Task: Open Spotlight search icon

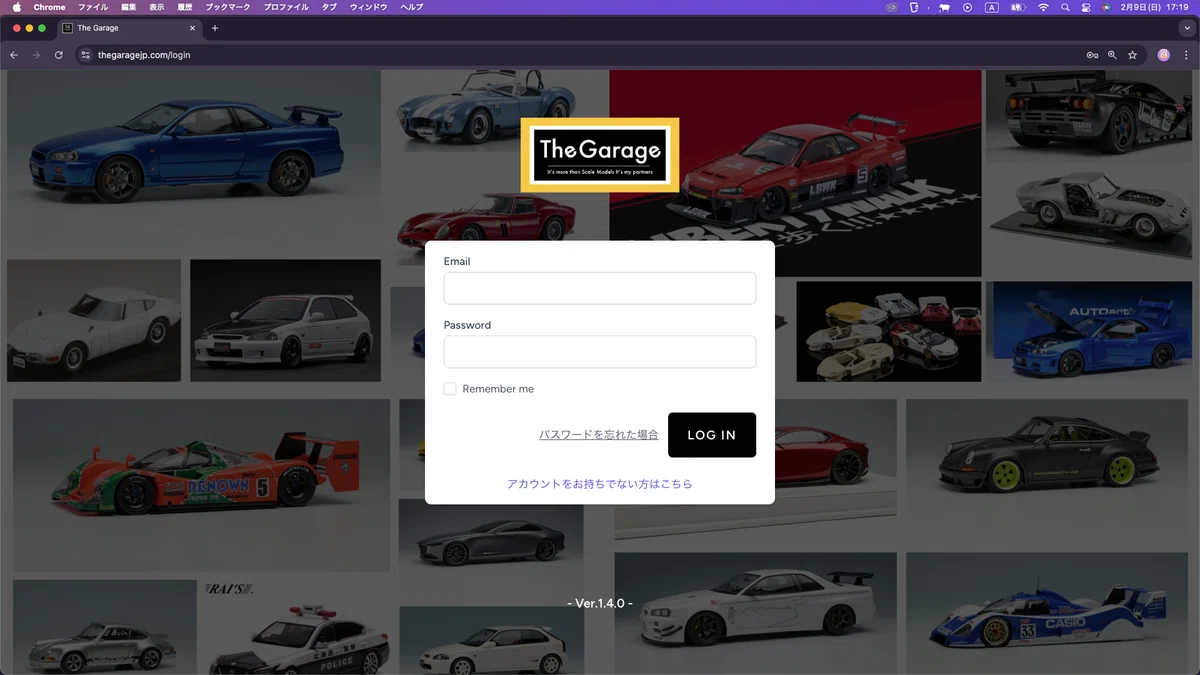Action: (x=1066, y=7)
